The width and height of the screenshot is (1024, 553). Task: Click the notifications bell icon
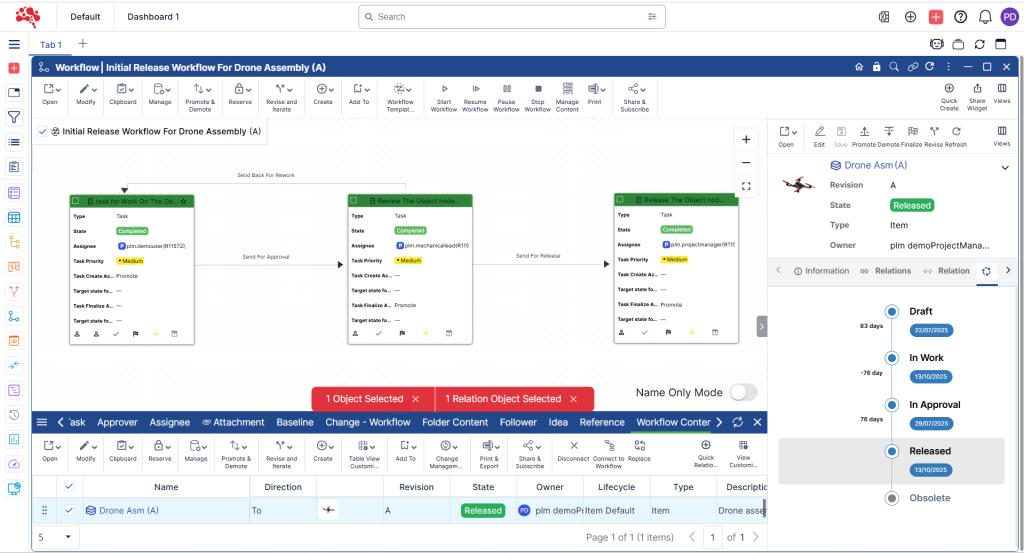[x=985, y=17]
